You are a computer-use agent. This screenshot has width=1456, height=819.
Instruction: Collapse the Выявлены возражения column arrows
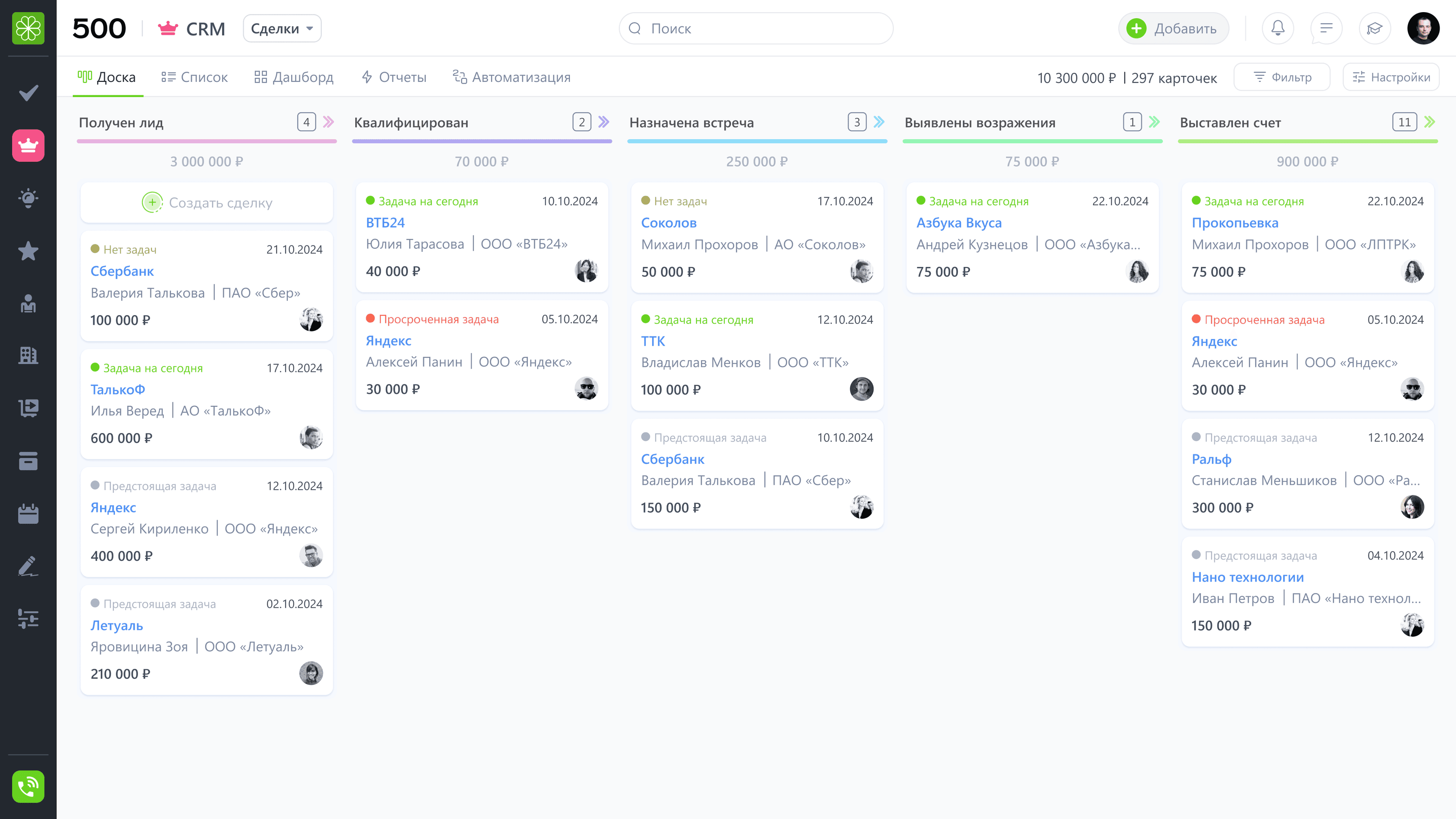pos(1154,122)
